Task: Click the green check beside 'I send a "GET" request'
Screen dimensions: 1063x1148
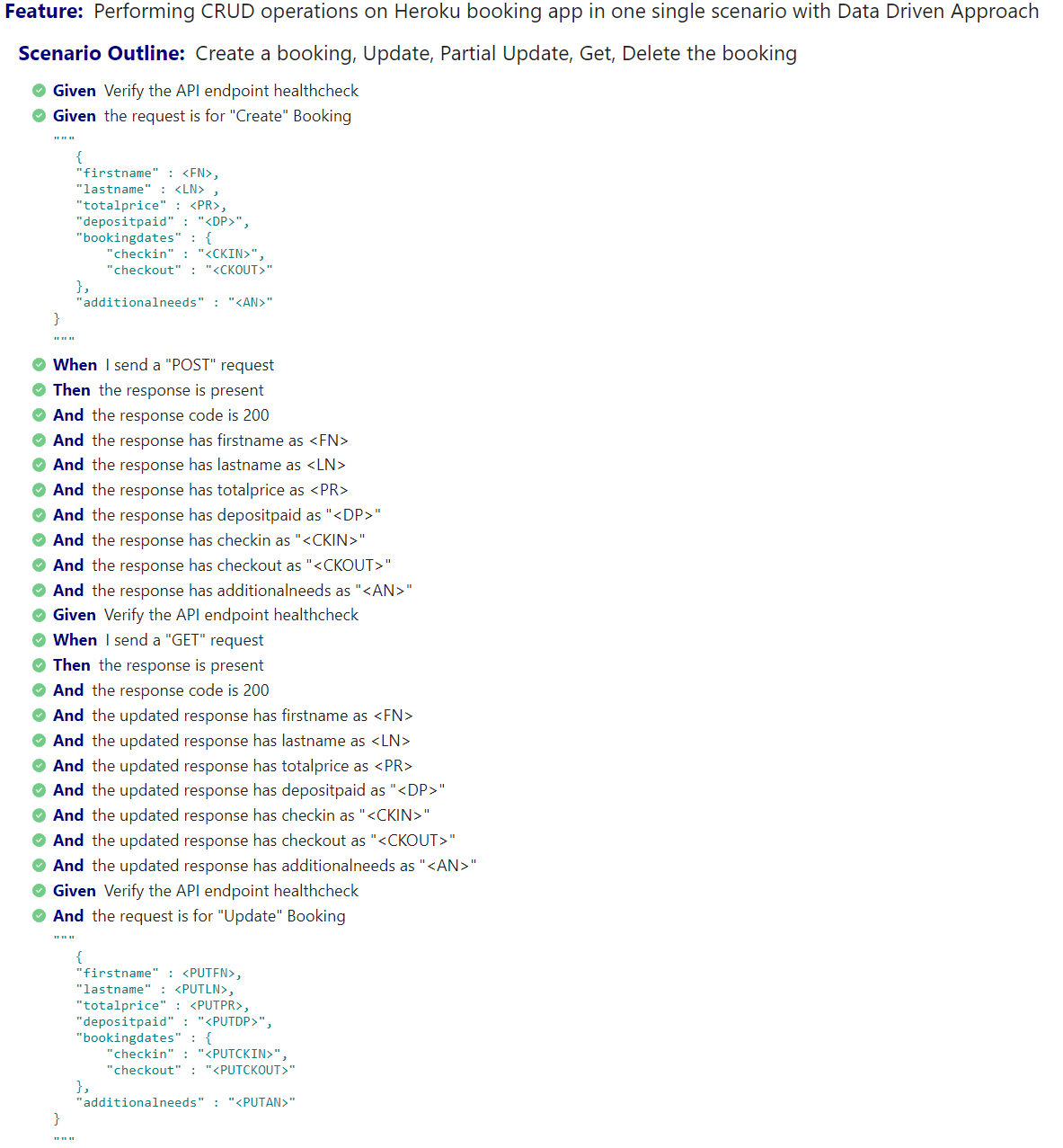Action: click(x=39, y=640)
